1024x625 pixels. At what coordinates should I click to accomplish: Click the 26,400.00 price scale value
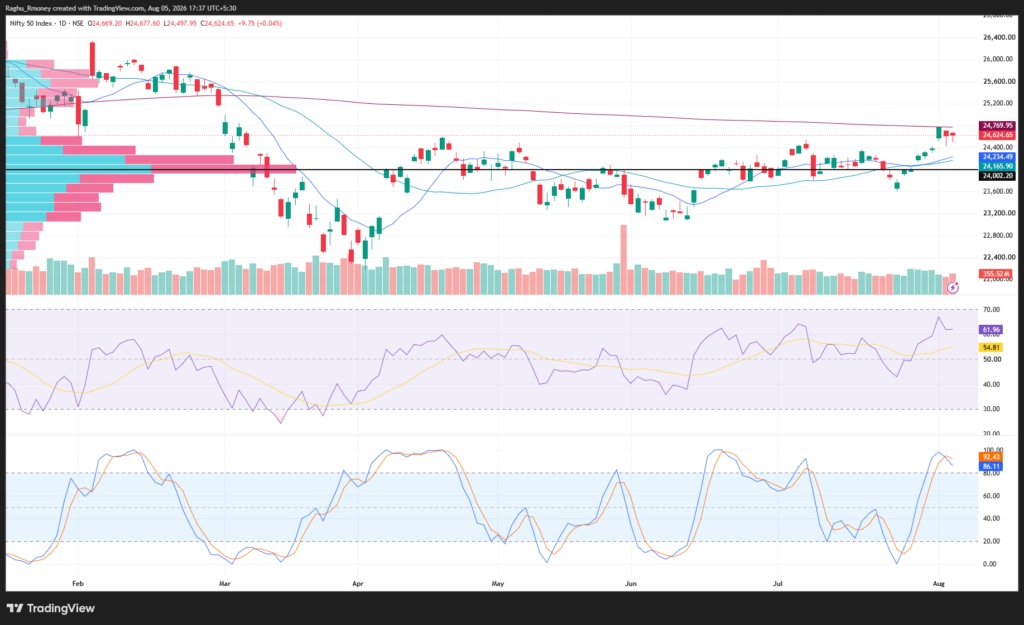tap(999, 37)
